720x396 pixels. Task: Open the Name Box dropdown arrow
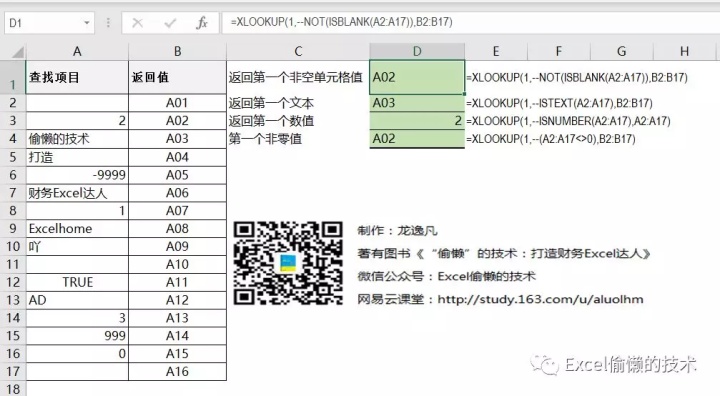86,23
